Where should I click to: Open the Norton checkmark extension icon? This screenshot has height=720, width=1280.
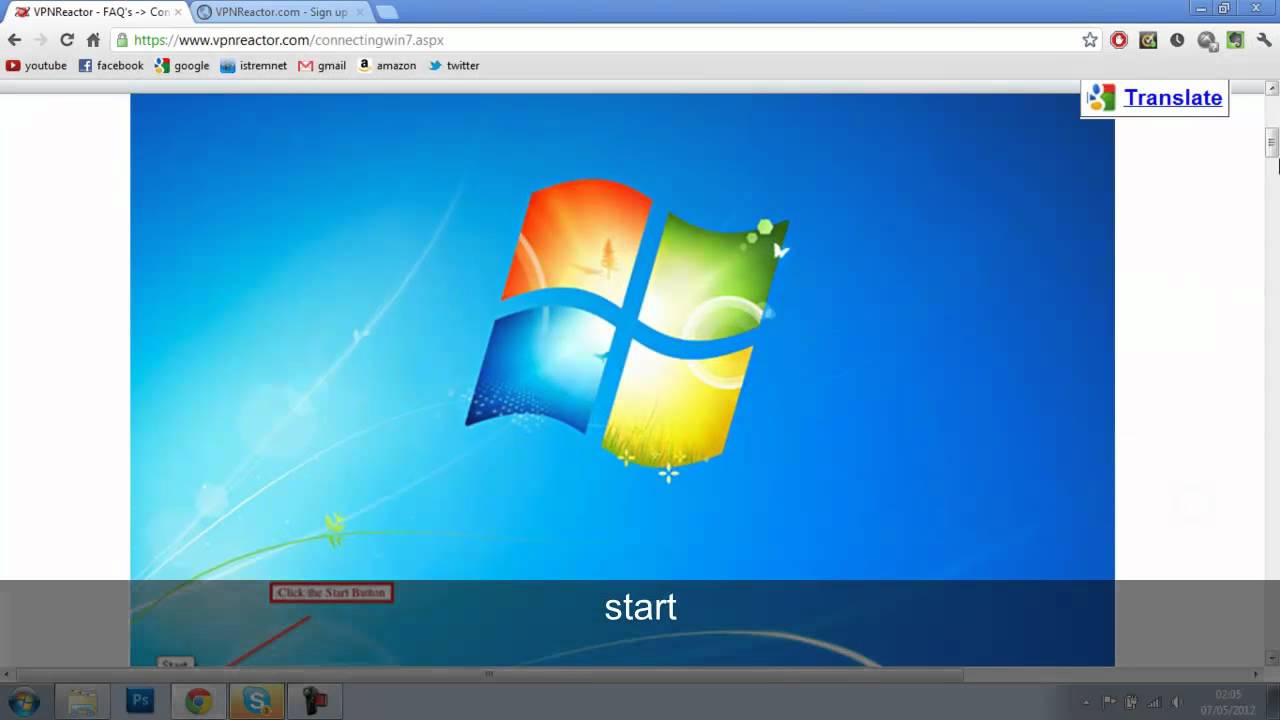(1148, 40)
